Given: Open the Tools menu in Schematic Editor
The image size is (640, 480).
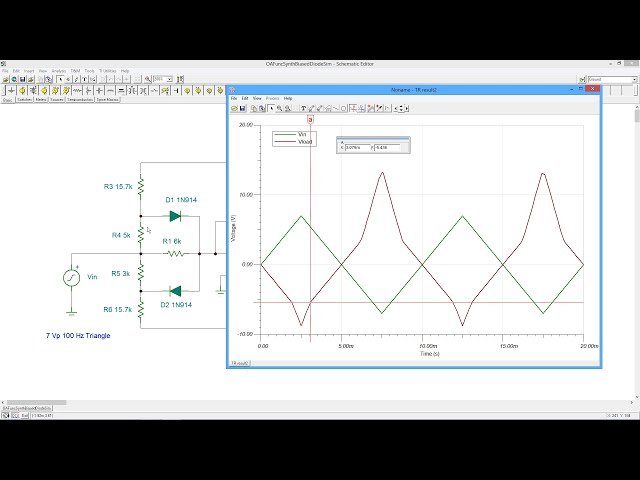Looking at the screenshot, I should pos(89,71).
